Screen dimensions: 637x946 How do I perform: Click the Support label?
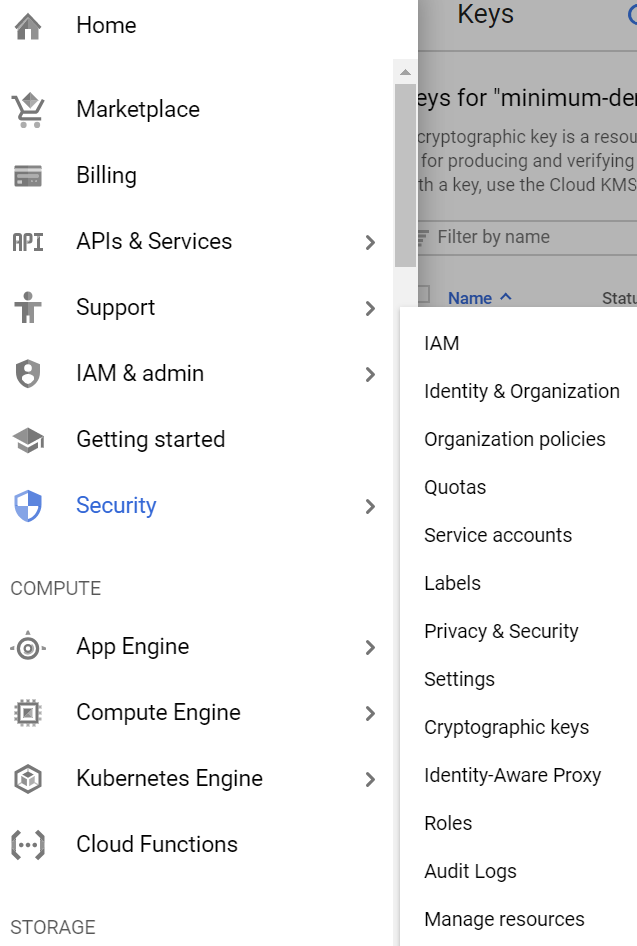[x=115, y=308]
